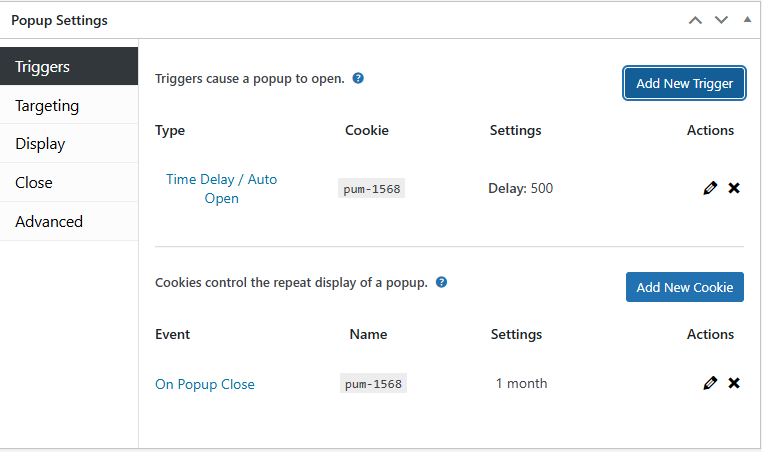Collapse the Popup Settings panel toggle triangle

747,20
